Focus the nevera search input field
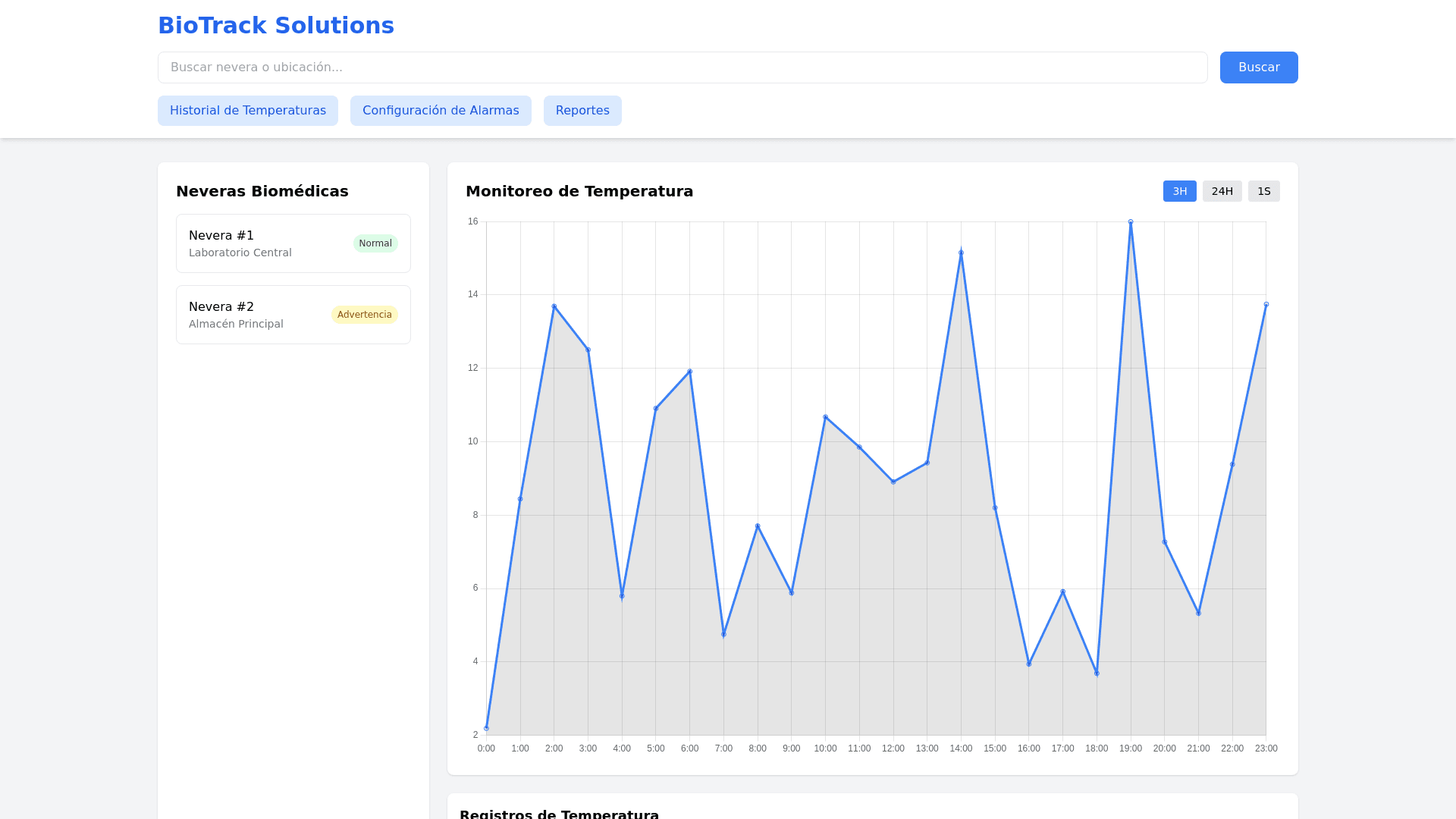 (x=682, y=67)
